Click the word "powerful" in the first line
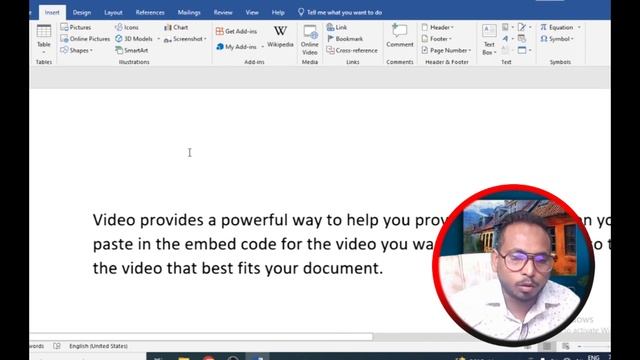640x360 pixels. coord(254,220)
